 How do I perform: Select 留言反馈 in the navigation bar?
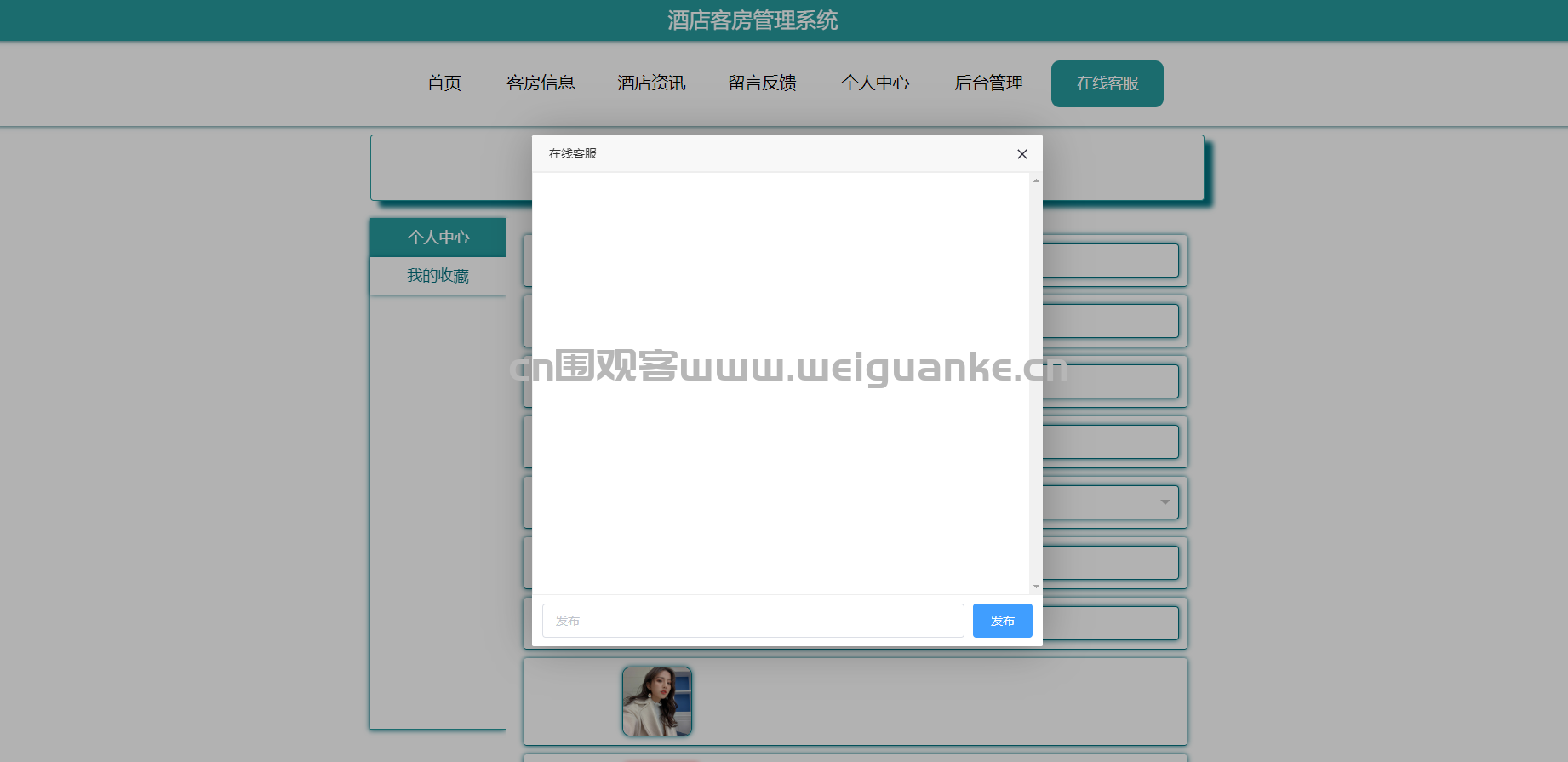tap(762, 83)
